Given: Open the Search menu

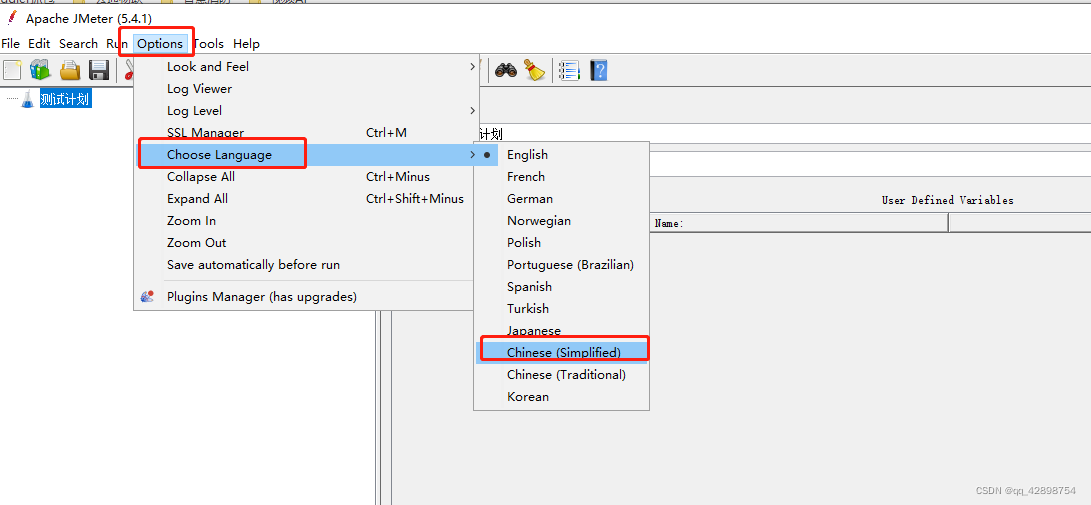Looking at the screenshot, I should pyautogui.click(x=78, y=44).
